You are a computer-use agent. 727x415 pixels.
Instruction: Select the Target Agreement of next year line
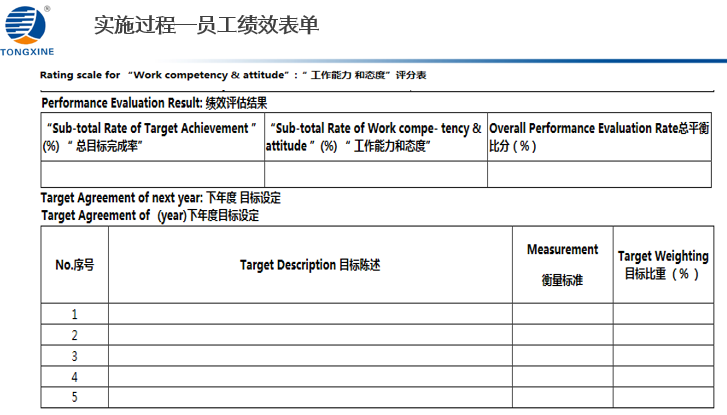[x=160, y=198]
